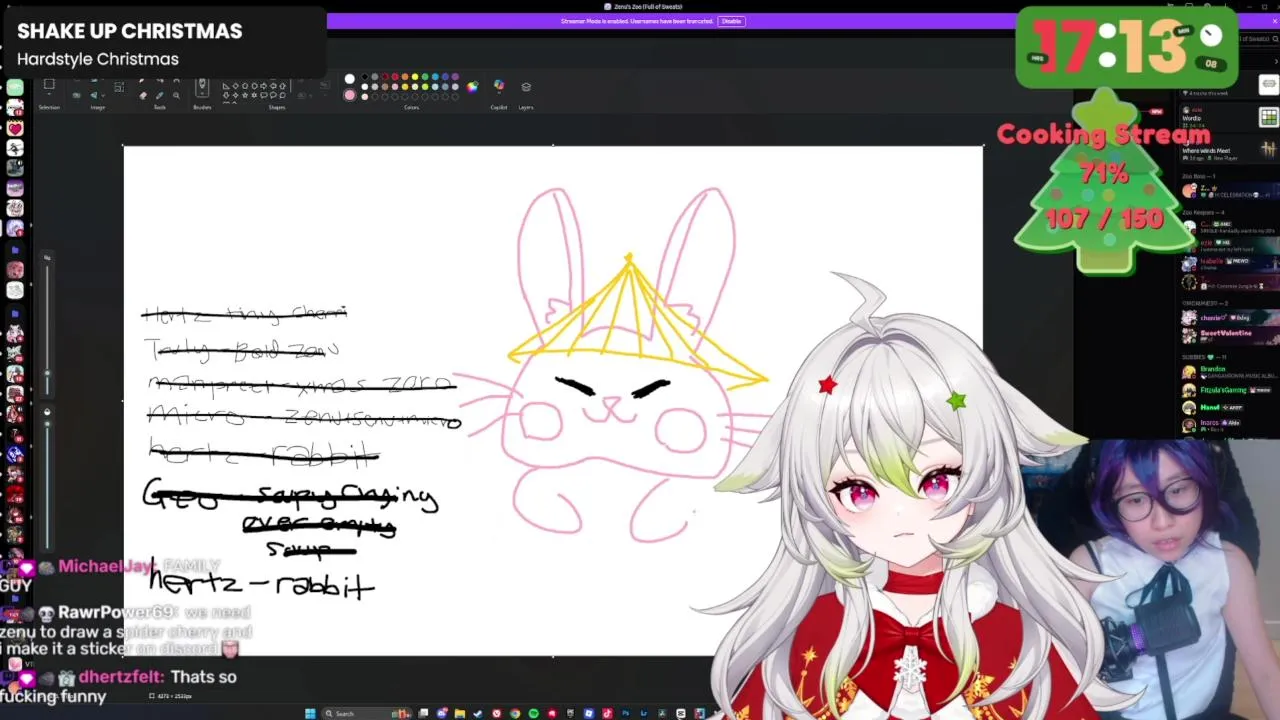Open File Explorer from the taskbar

pos(460,713)
